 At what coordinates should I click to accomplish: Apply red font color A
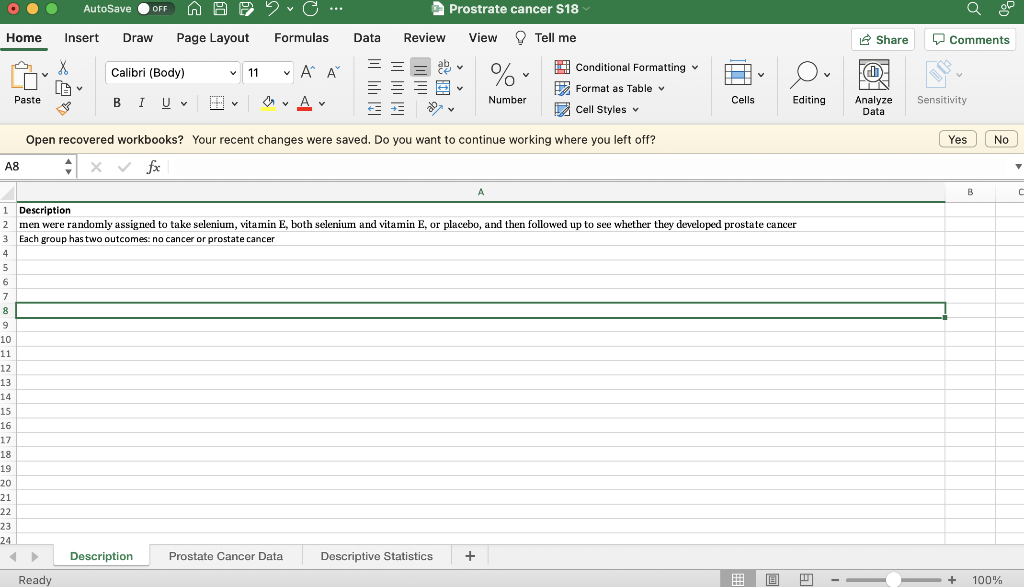(304, 103)
